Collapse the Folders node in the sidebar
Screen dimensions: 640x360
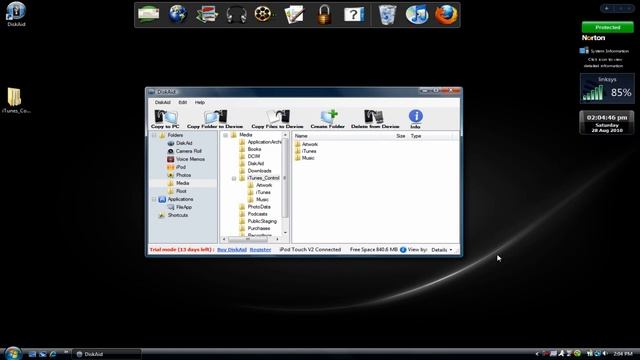154,135
